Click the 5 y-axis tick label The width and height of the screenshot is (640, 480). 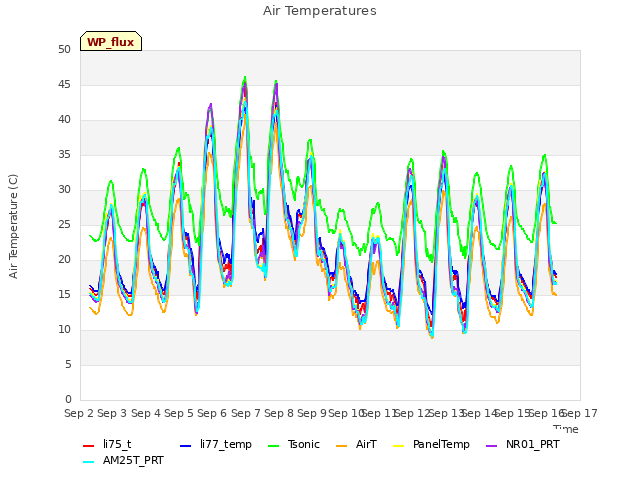pos(68,364)
